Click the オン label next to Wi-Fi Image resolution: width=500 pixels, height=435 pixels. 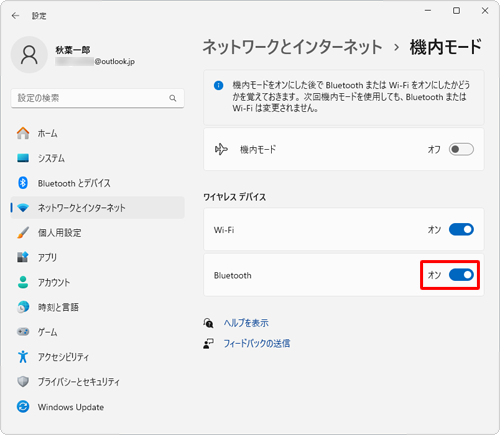(x=434, y=229)
